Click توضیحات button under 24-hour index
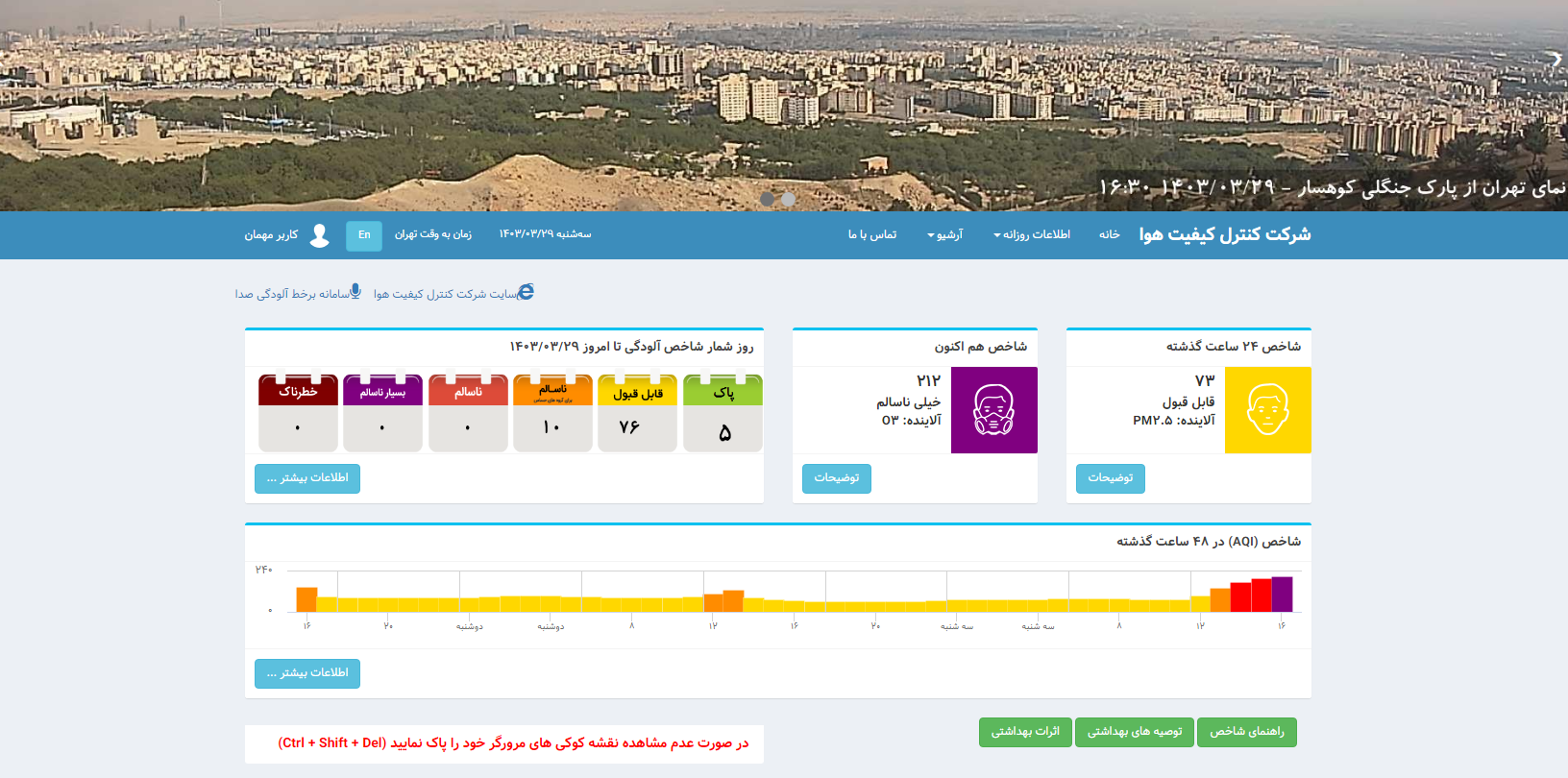1568x778 pixels. (x=1111, y=478)
